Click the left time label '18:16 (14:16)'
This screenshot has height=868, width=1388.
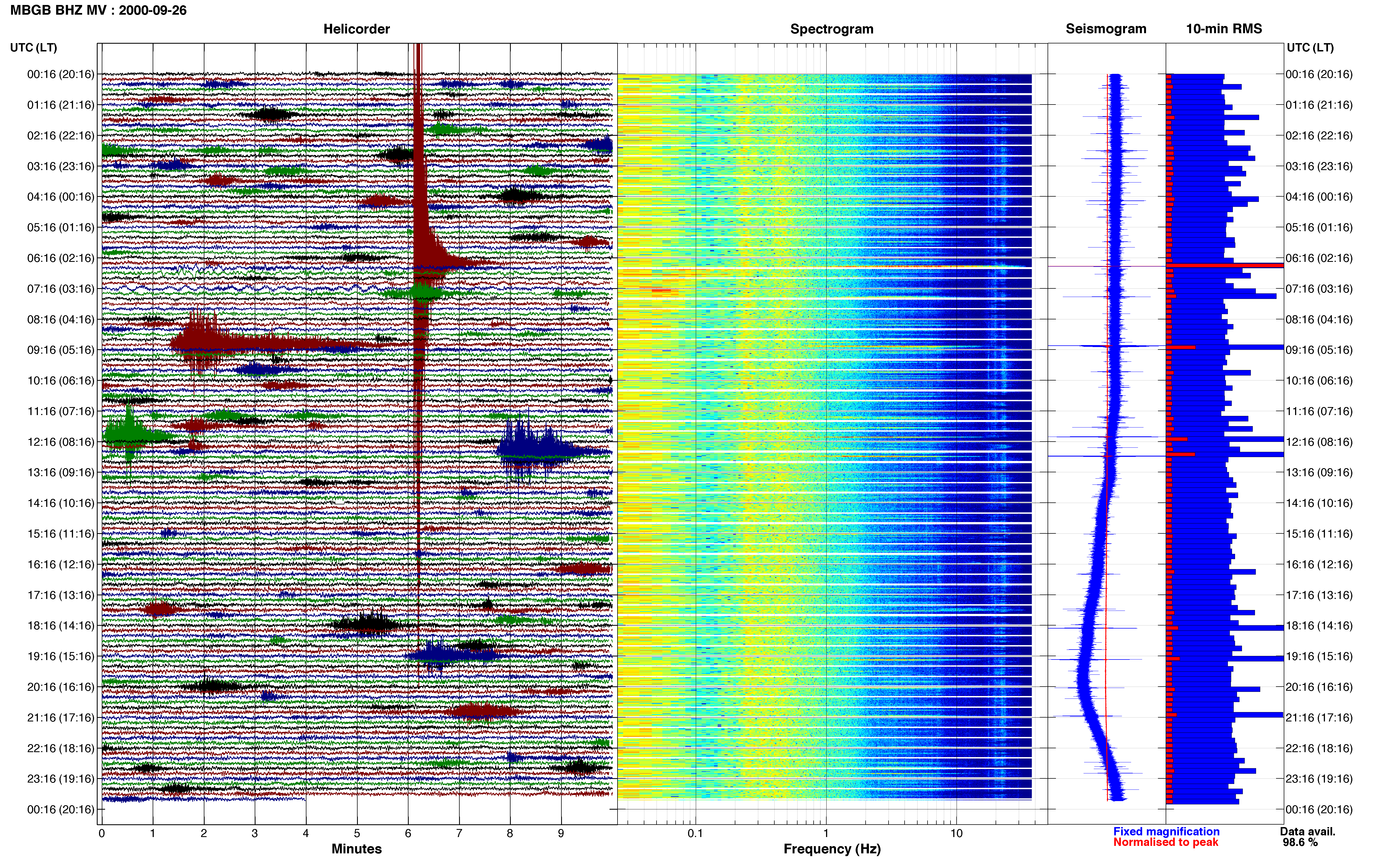[x=61, y=625]
